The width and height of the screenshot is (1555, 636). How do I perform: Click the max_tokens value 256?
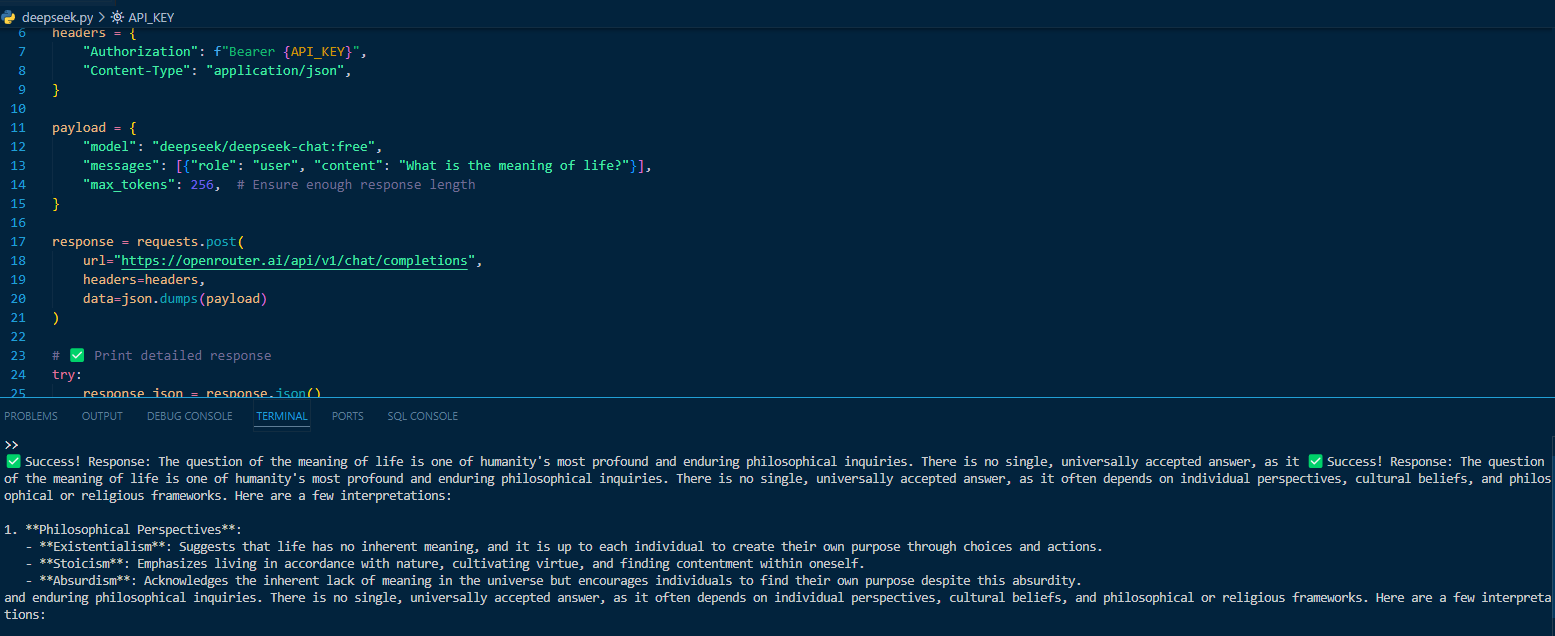(202, 185)
